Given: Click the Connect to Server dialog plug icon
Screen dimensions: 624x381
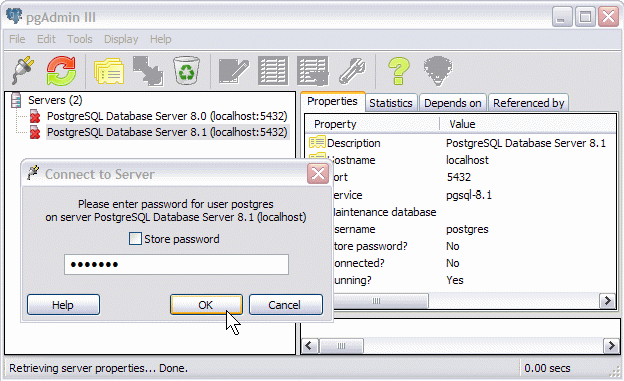Looking at the screenshot, I should pyautogui.click(x=33, y=173).
